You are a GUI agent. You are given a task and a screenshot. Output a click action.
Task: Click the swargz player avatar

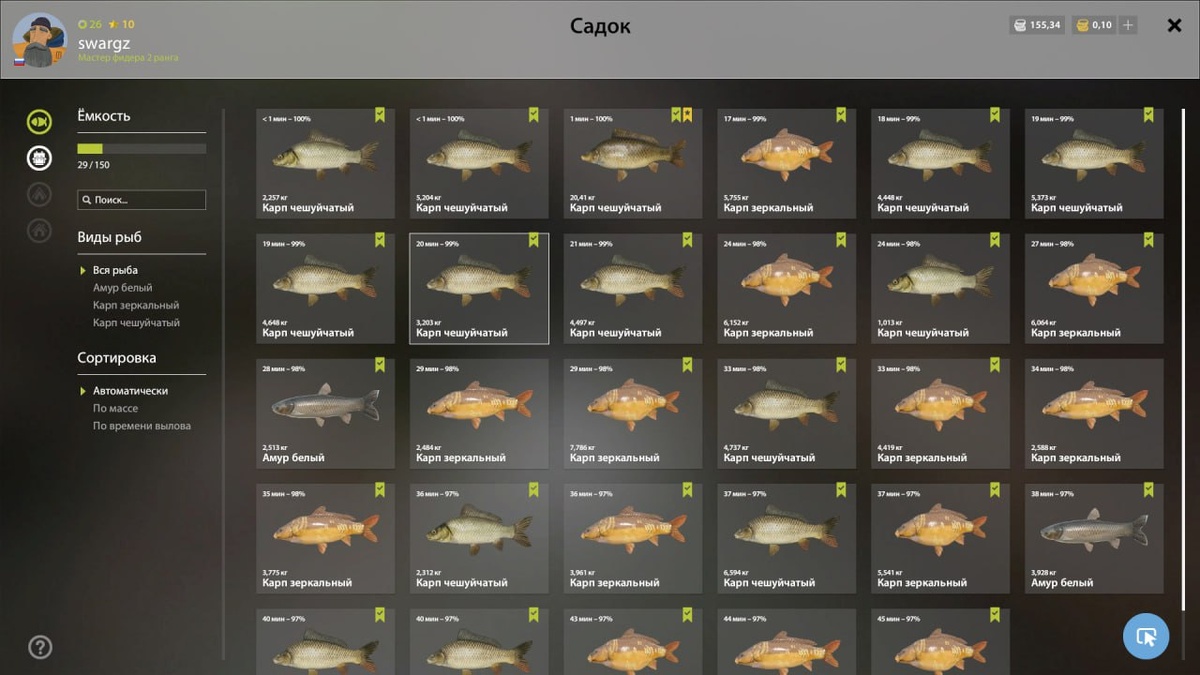click(x=39, y=40)
